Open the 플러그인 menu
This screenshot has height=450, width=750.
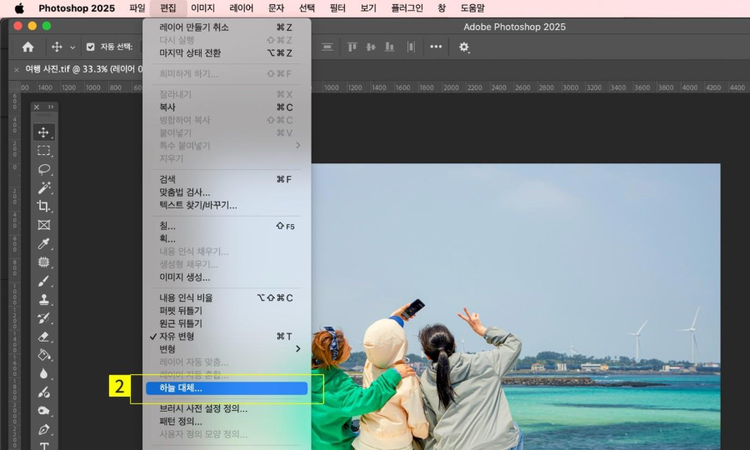(407, 8)
